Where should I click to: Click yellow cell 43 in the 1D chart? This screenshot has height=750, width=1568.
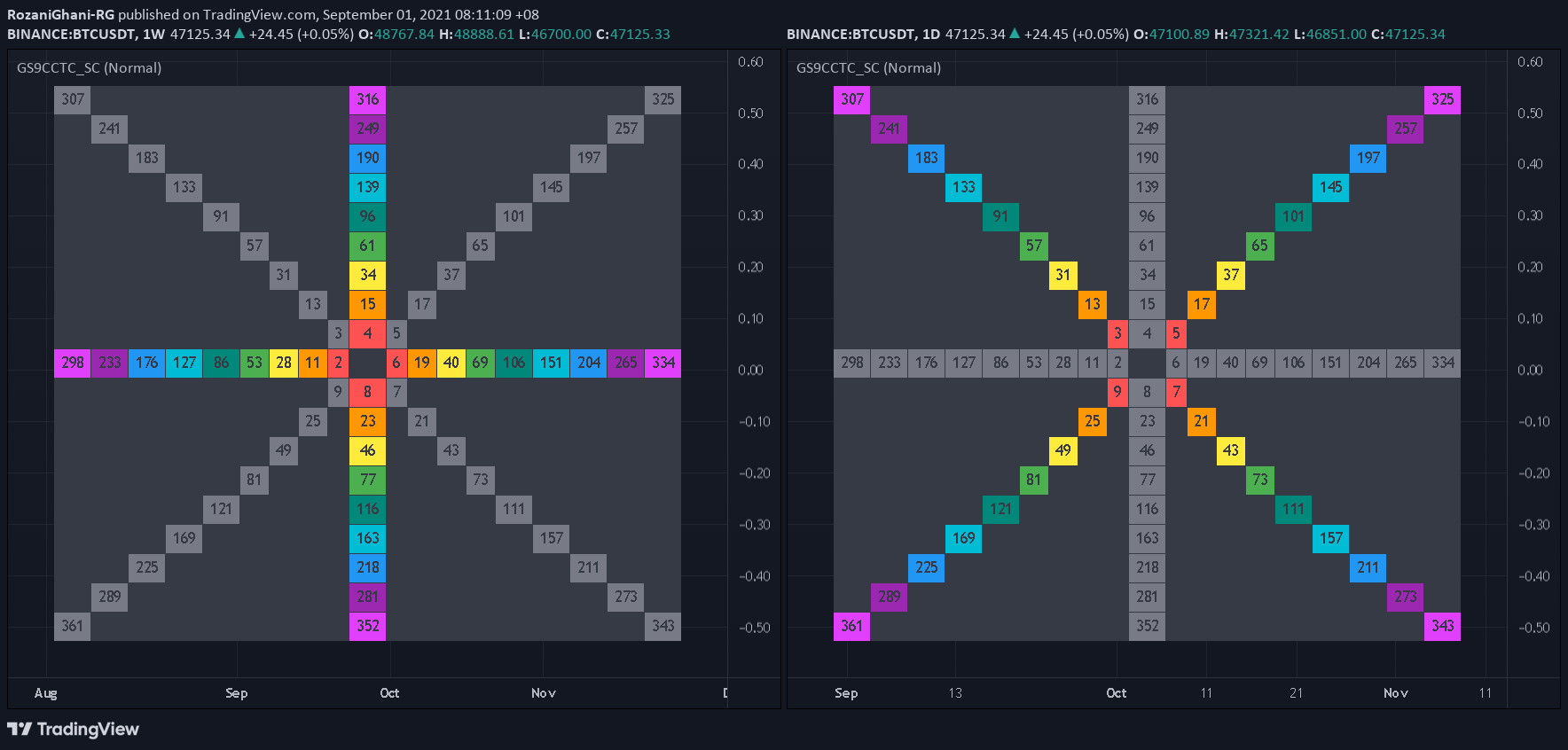(x=1231, y=450)
